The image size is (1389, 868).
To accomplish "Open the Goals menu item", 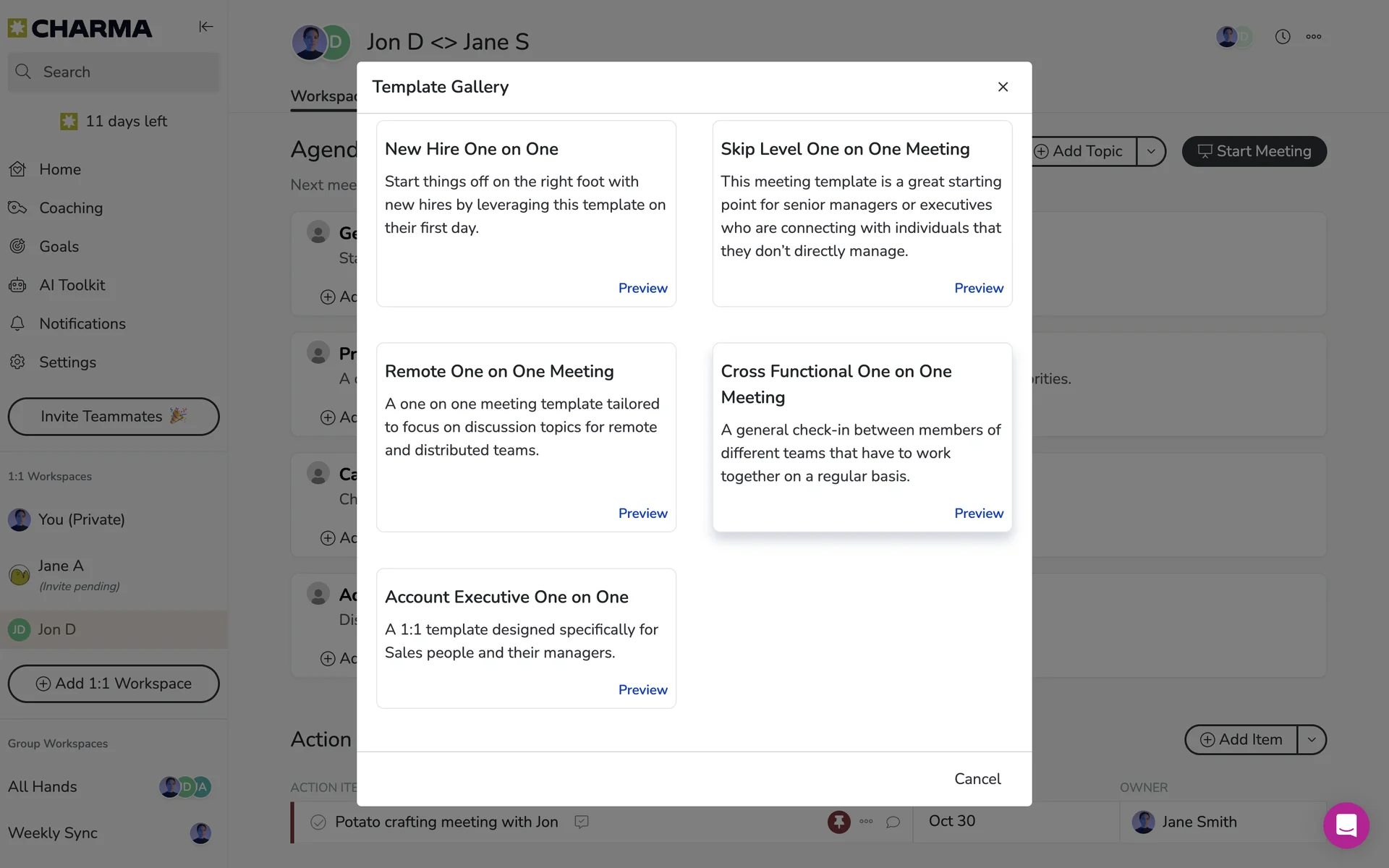I will point(59,247).
